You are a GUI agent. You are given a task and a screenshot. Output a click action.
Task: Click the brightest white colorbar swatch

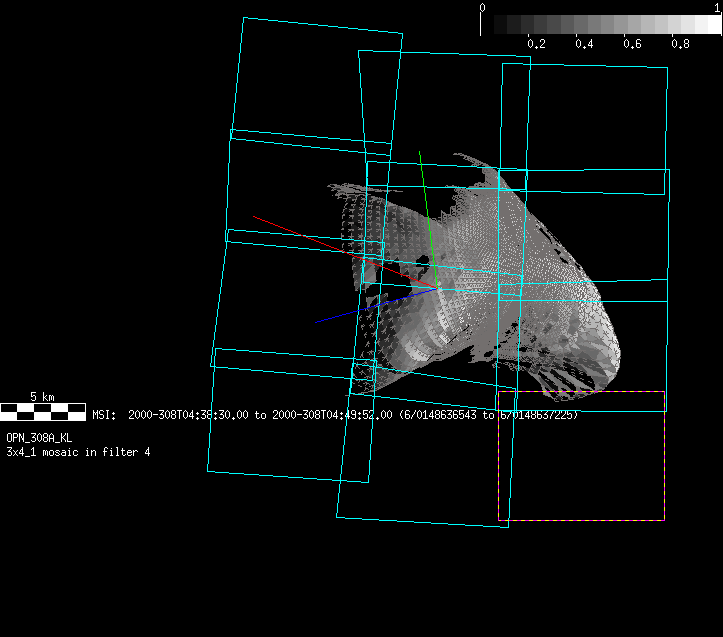point(708,25)
